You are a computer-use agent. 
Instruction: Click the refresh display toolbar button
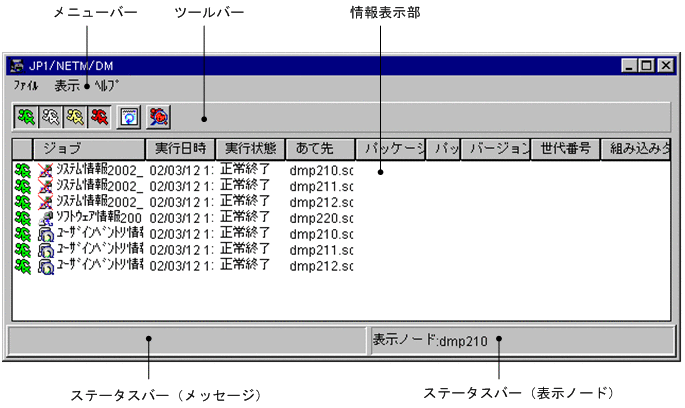[129, 117]
